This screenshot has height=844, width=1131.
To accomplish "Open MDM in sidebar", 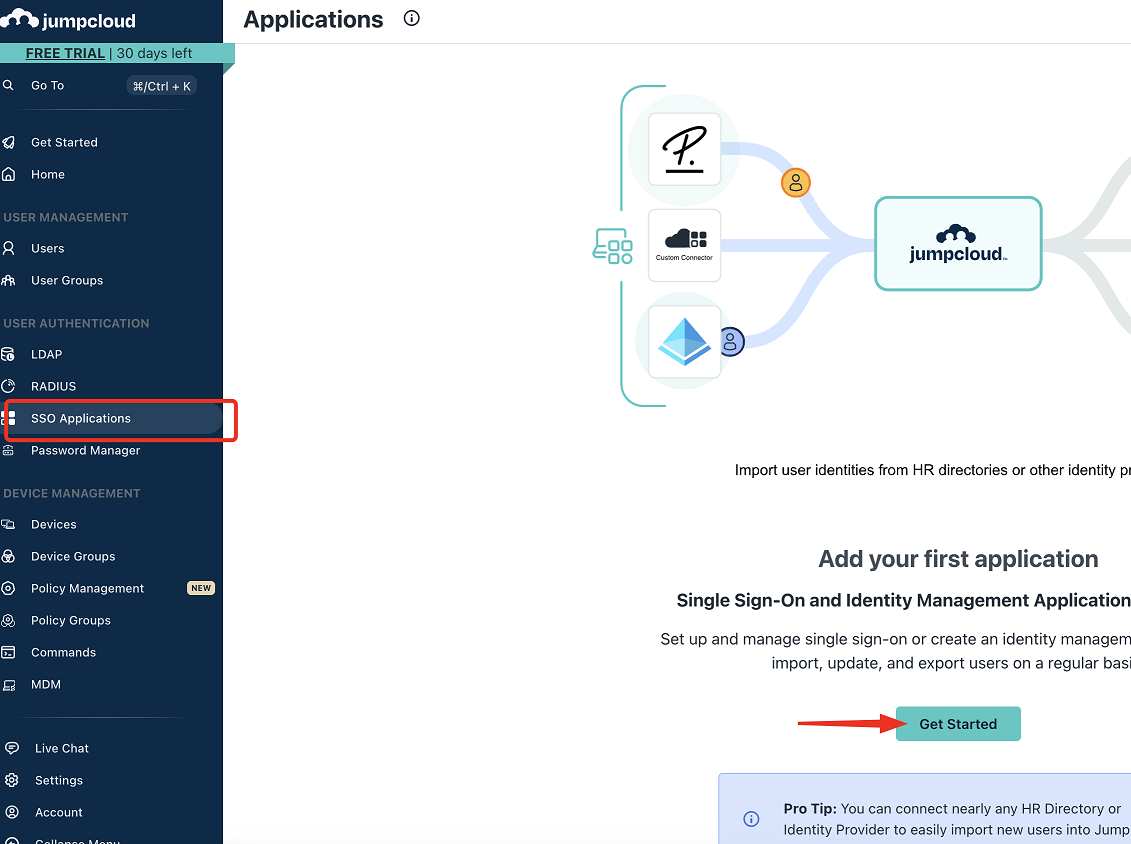I will (x=45, y=685).
